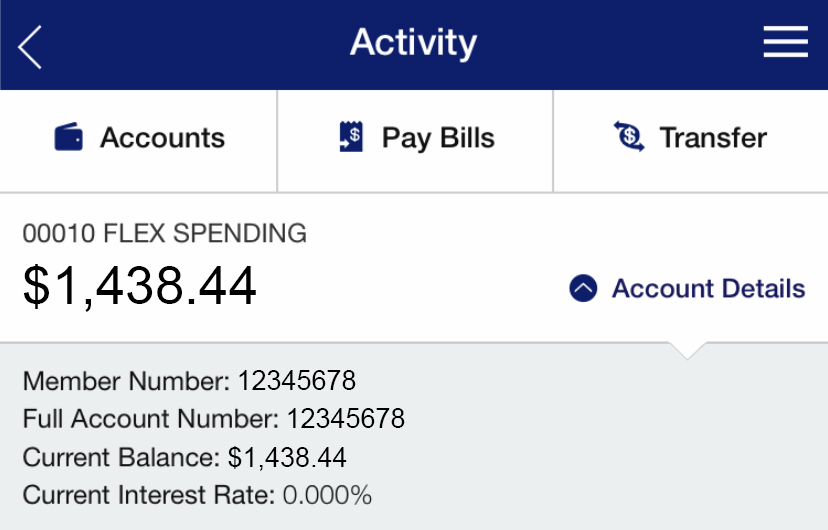
Task: Click the wallet icon beside Accounts
Action: (69, 137)
